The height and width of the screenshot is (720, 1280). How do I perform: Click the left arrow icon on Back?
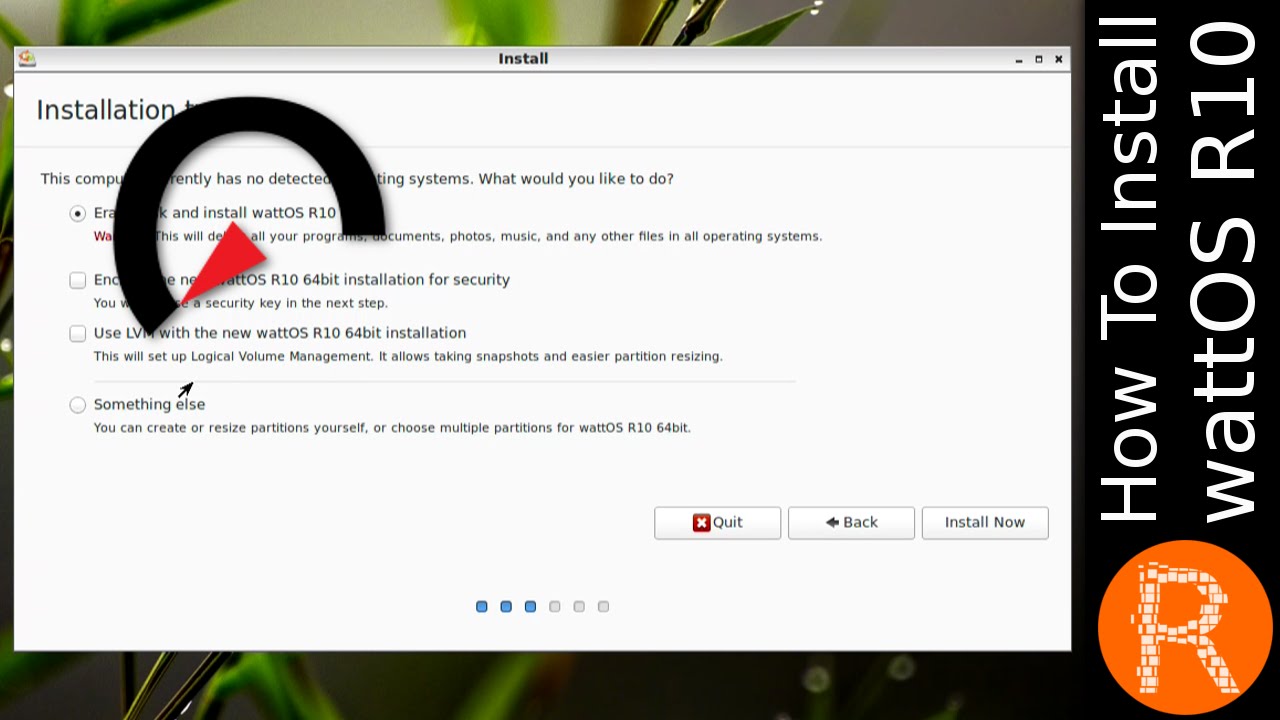tap(832, 522)
